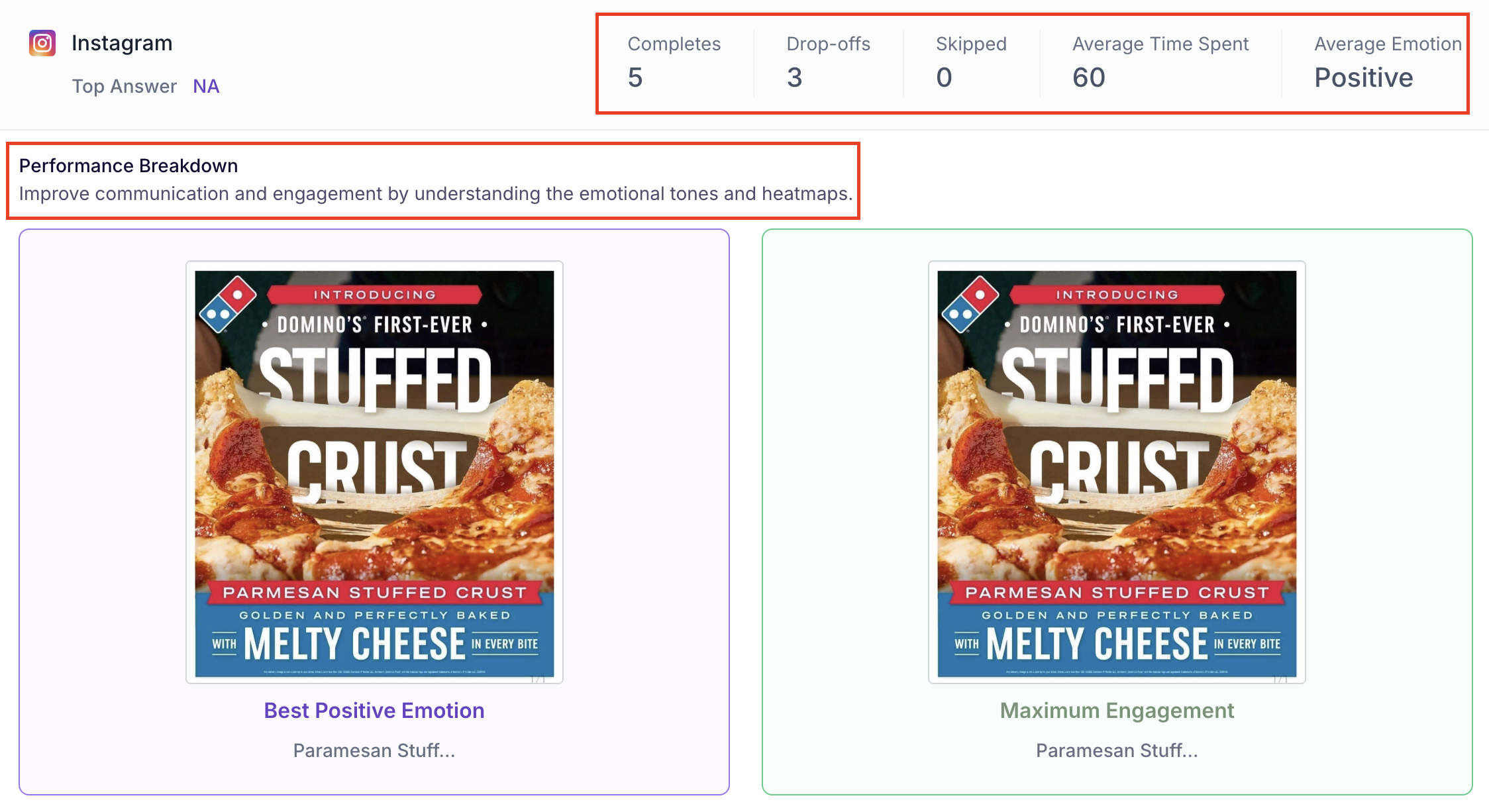This screenshot has height=812, width=1489.
Task: Click the Completes count of 5
Action: [635, 77]
